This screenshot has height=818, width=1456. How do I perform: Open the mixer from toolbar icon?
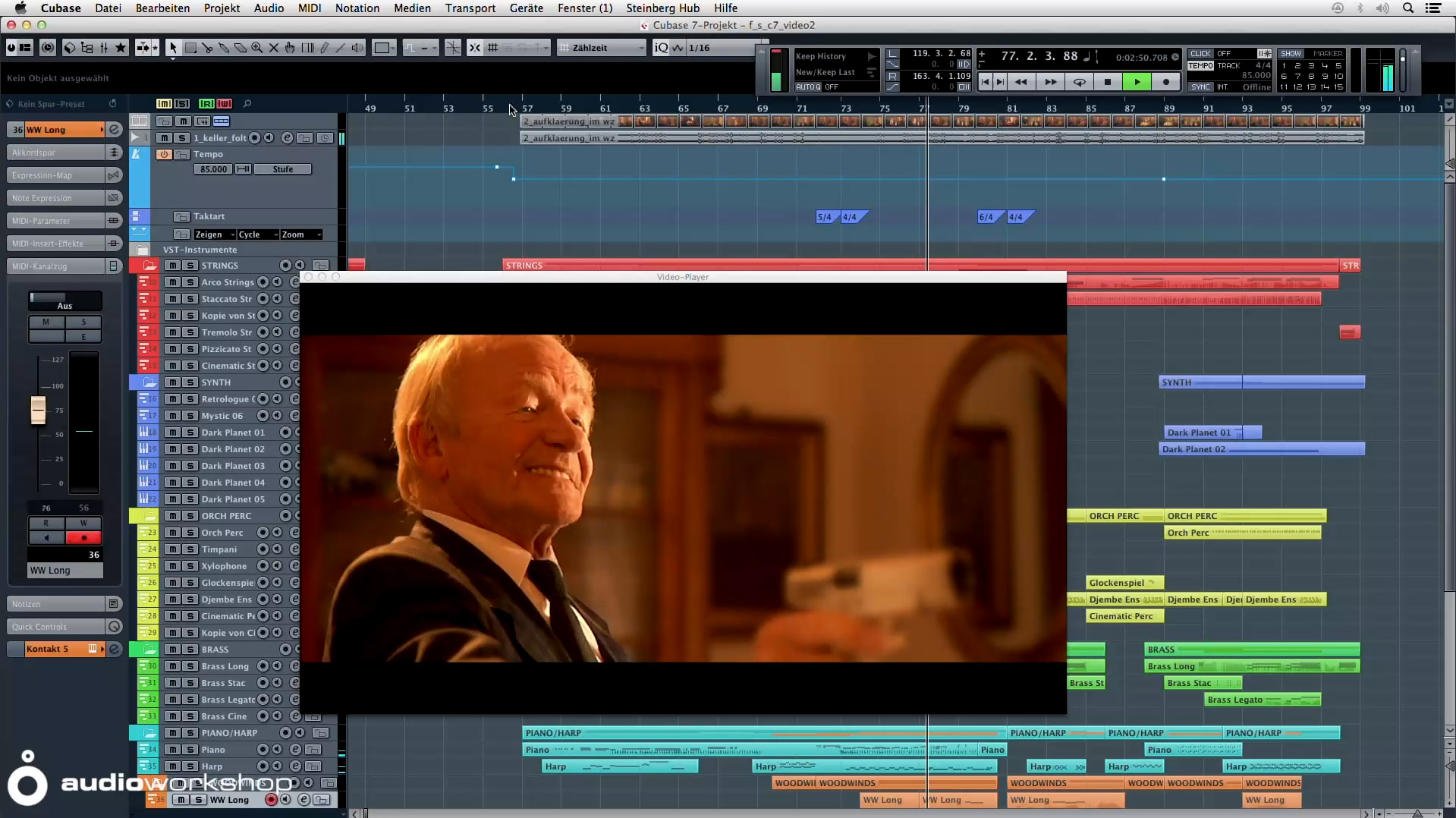pyautogui.click(x=104, y=48)
